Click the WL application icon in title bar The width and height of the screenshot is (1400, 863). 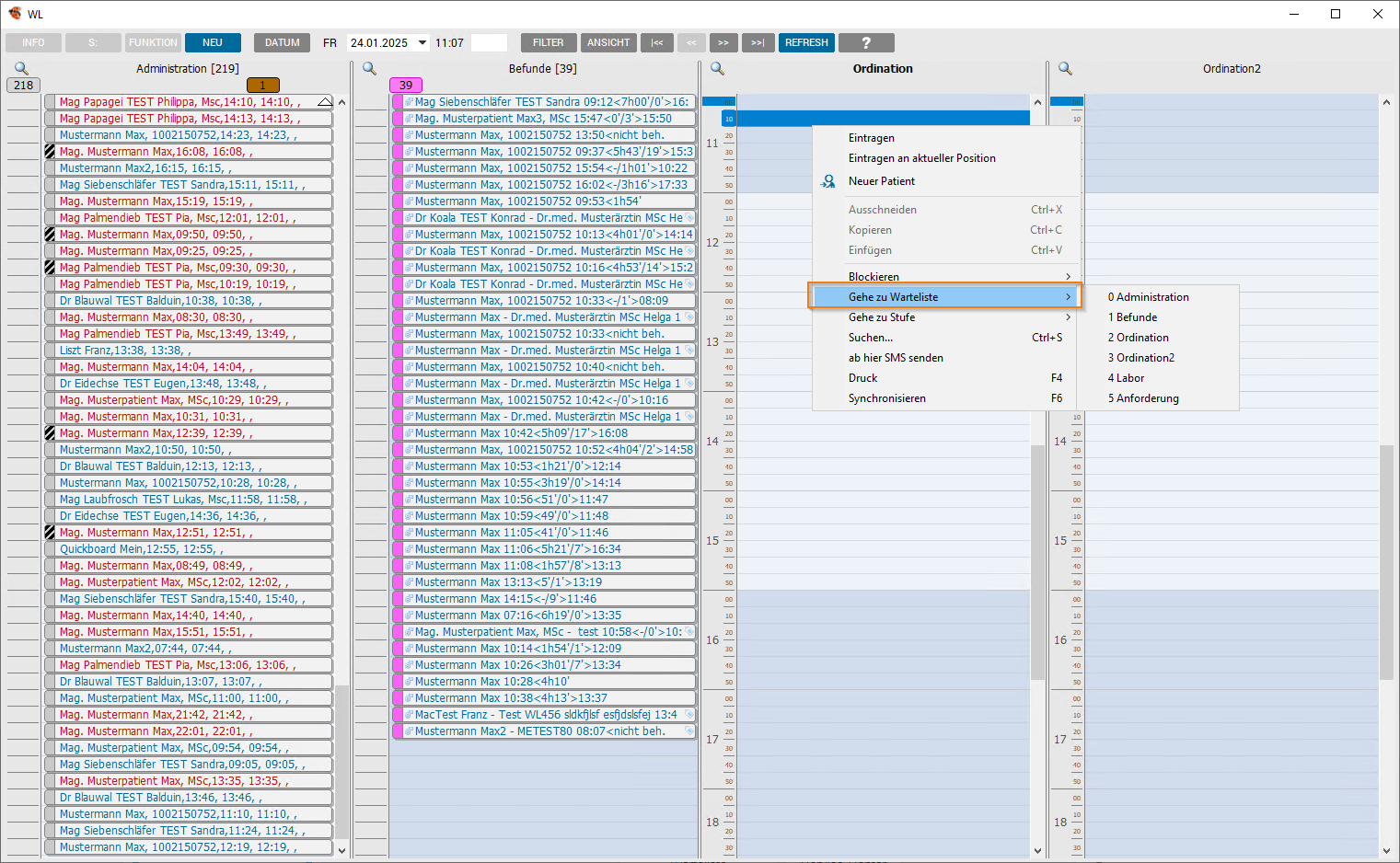pos(15,14)
